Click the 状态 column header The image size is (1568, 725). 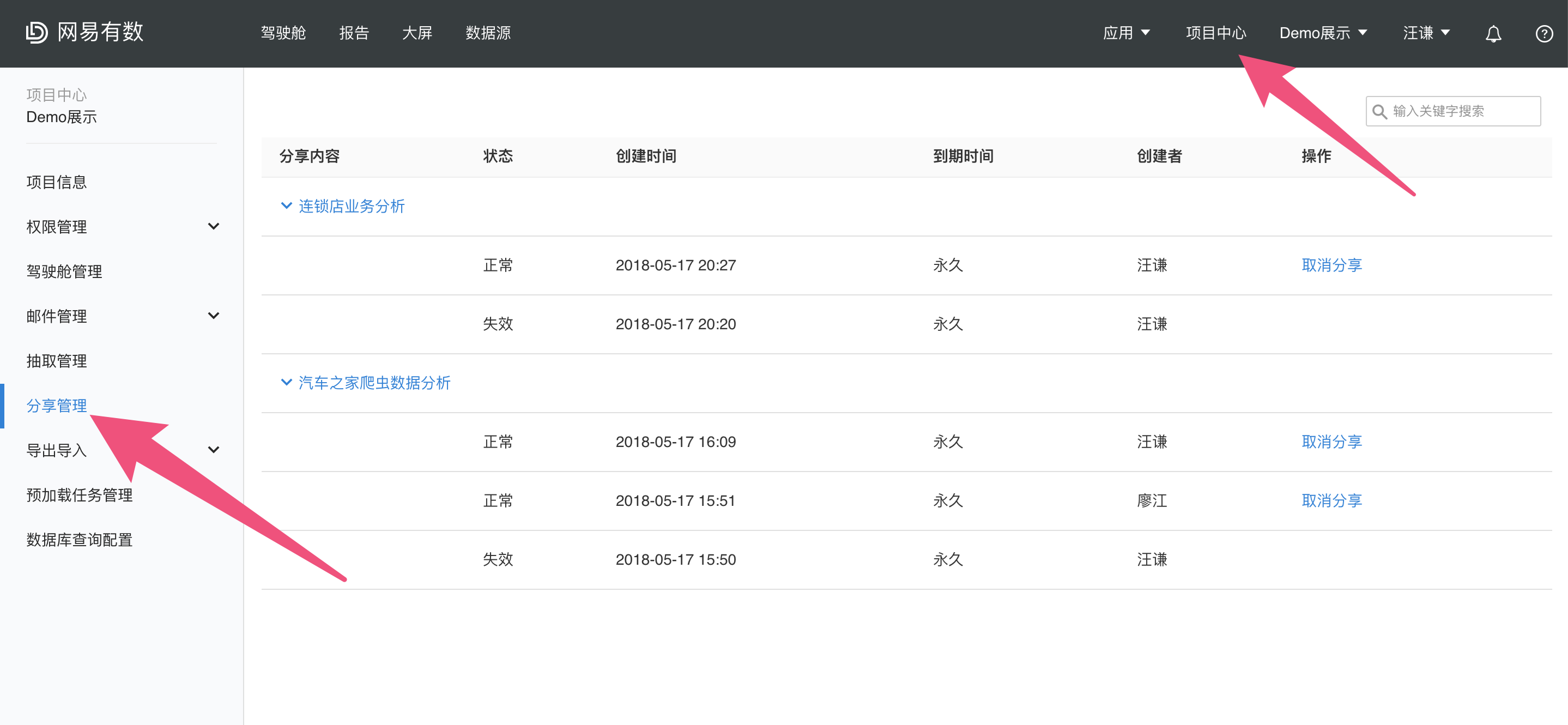pos(498,156)
